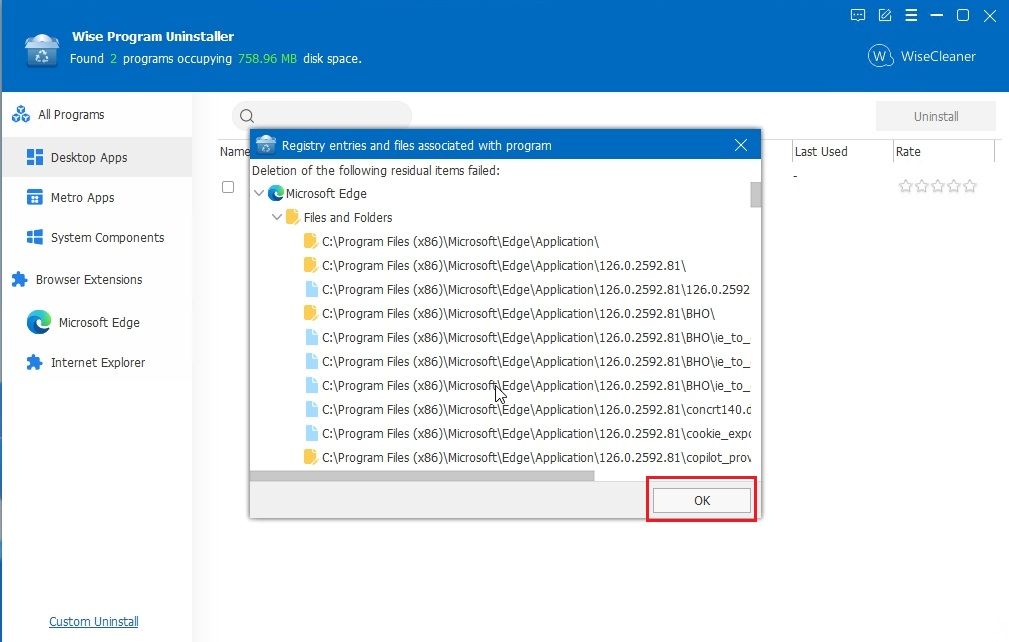Viewport: 1009px width, 642px height.
Task: Click the folder icon of the copilot_prov row
Action: tap(310, 457)
